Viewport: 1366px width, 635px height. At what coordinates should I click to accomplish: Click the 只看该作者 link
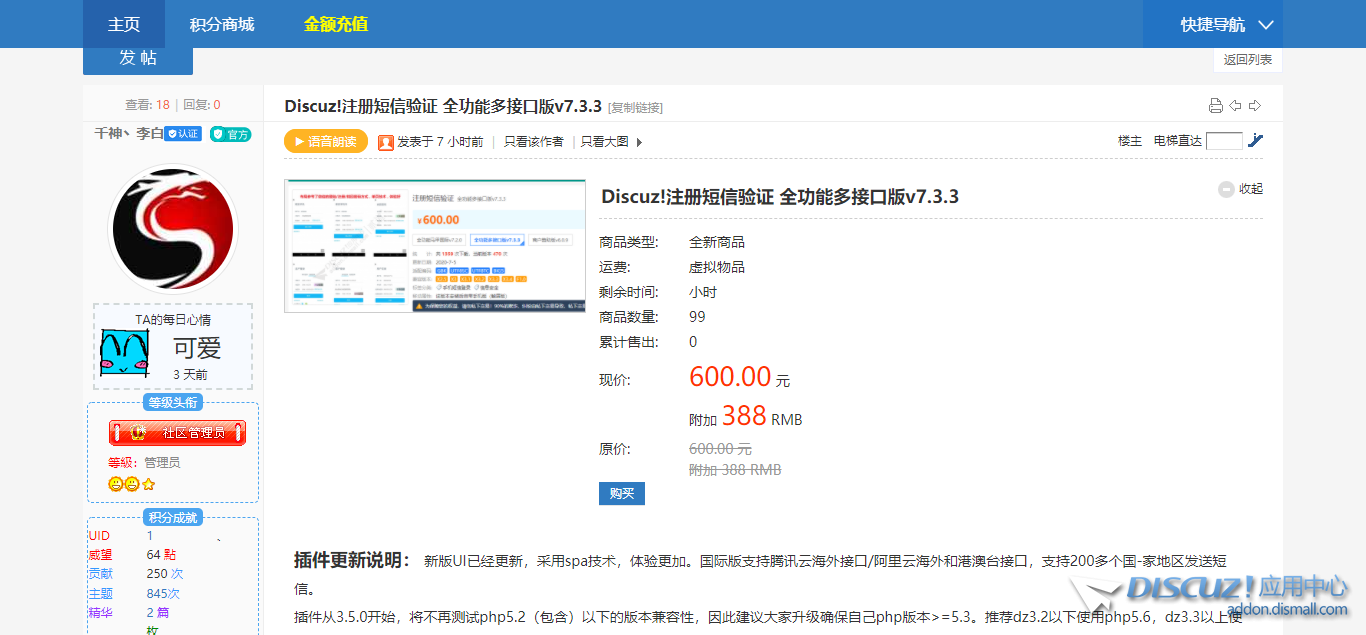(x=533, y=142)
